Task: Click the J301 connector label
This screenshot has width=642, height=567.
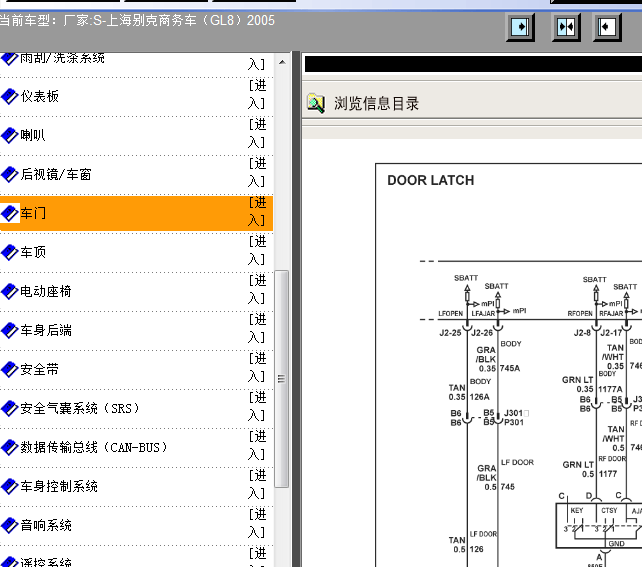Action: (513, 413)
